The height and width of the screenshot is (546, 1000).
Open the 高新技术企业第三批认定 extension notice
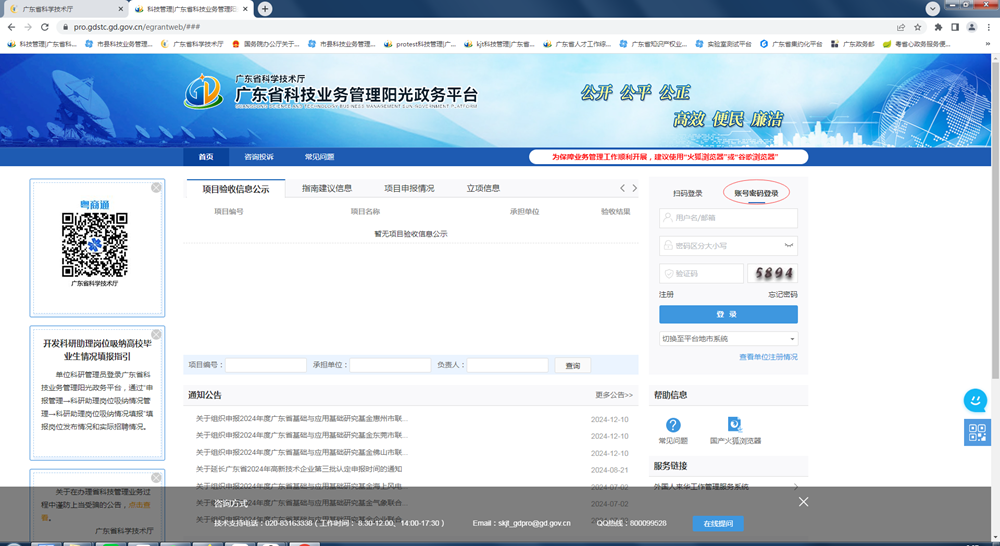tap(298, 469)
